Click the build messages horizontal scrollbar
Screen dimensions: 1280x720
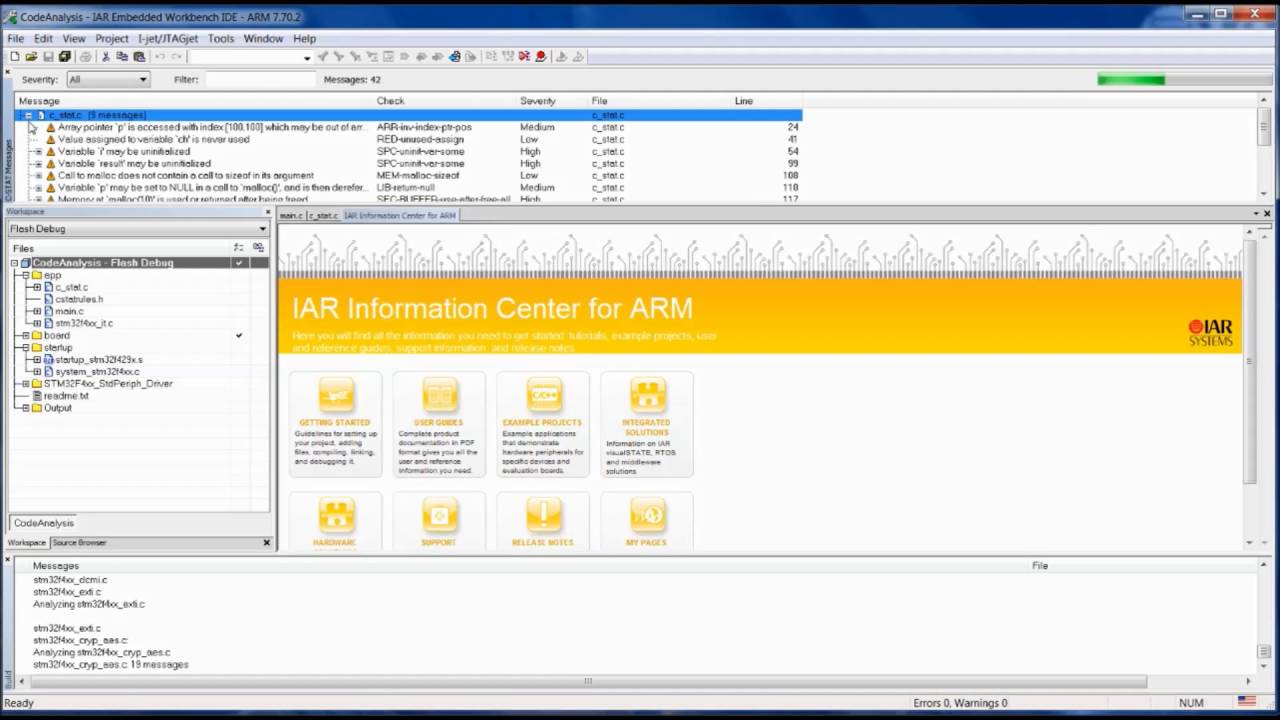click(x=588, y=681)
